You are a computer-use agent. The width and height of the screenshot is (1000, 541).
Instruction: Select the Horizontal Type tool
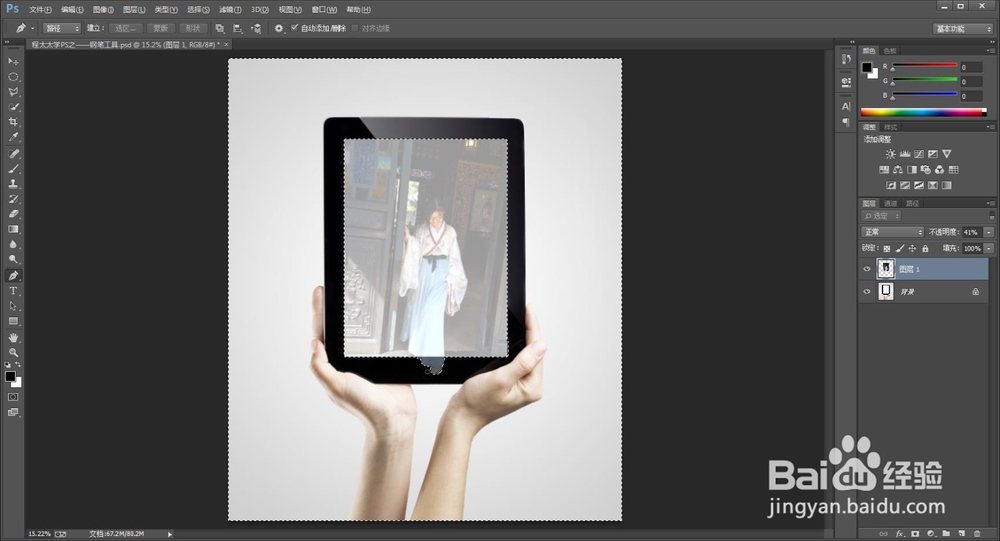tap(13, 291)
